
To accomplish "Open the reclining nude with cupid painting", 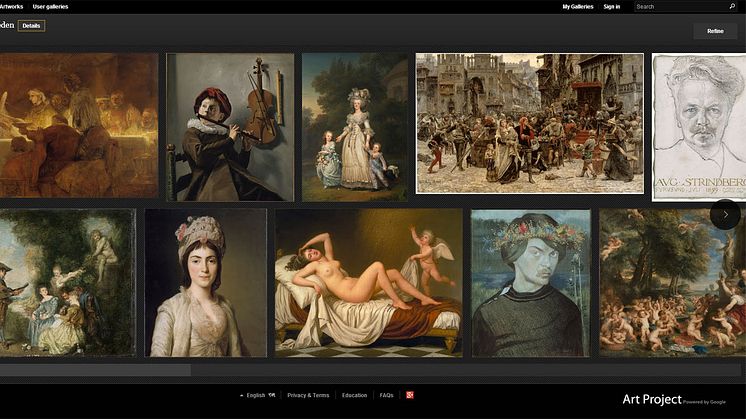I will 369,283.
